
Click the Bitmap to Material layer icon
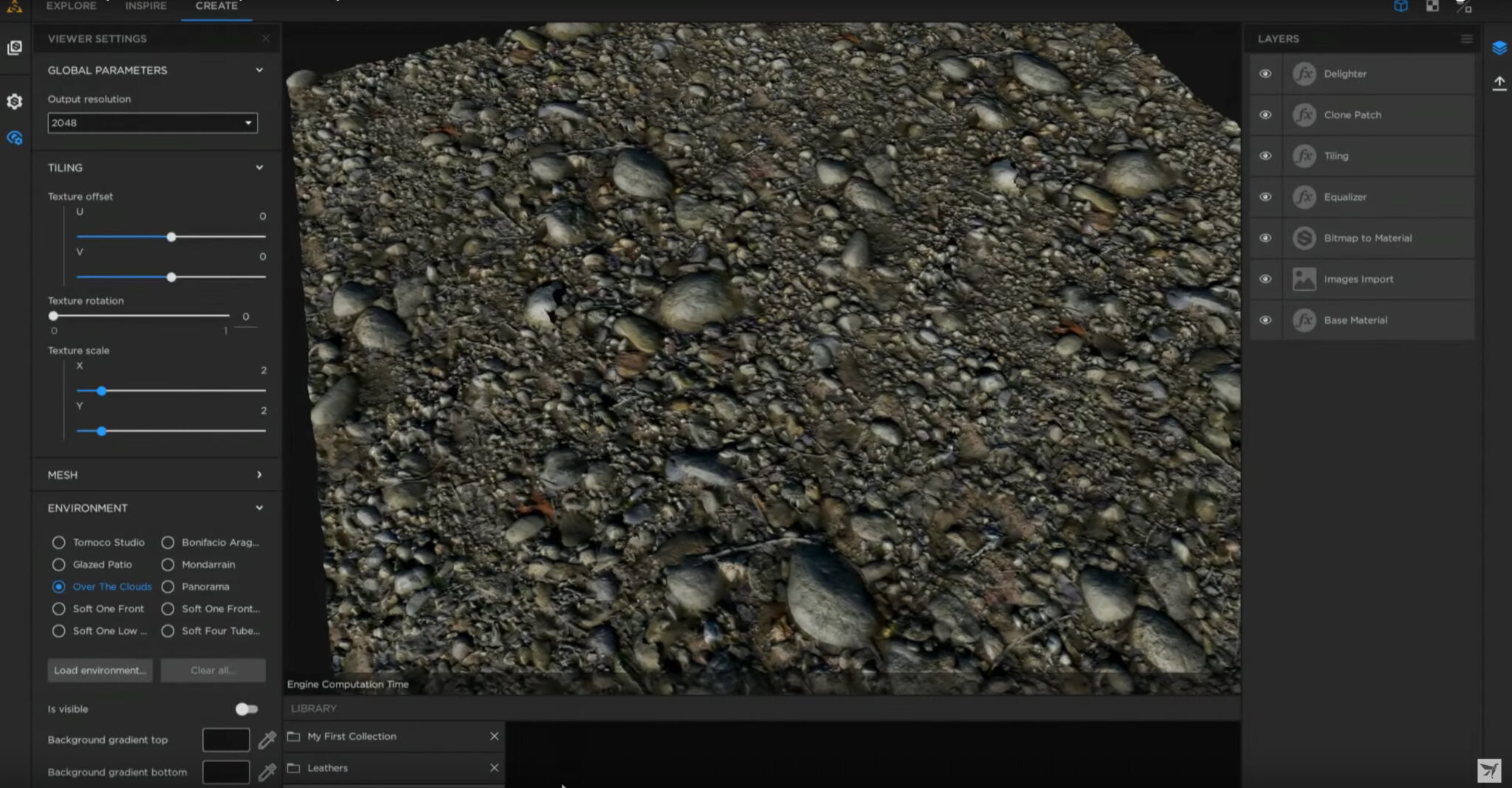coord(1304,238)
